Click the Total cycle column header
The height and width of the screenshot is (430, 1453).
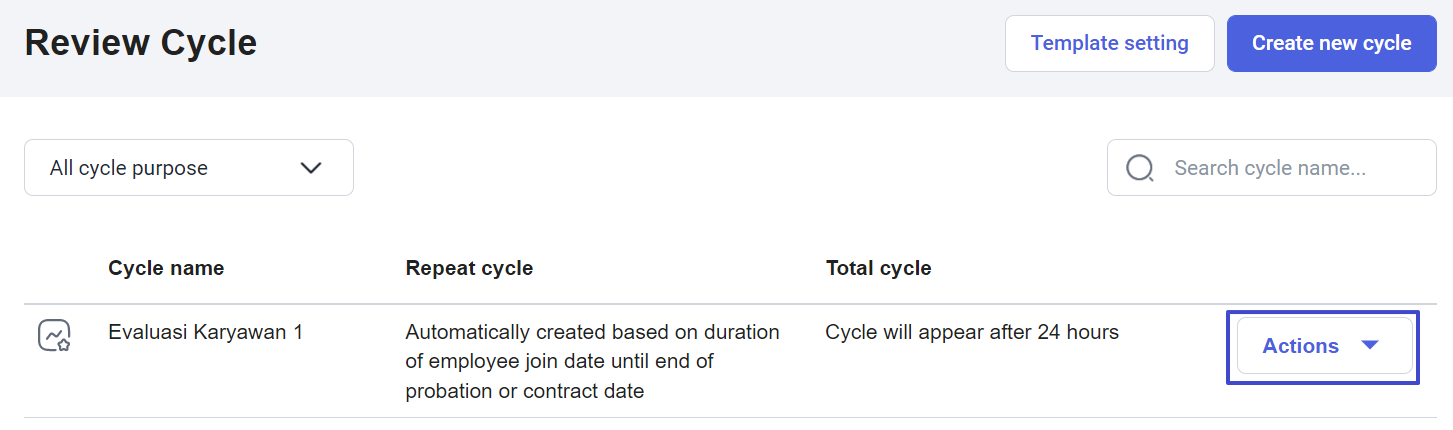pyautogui.click(x=878, y=268)
